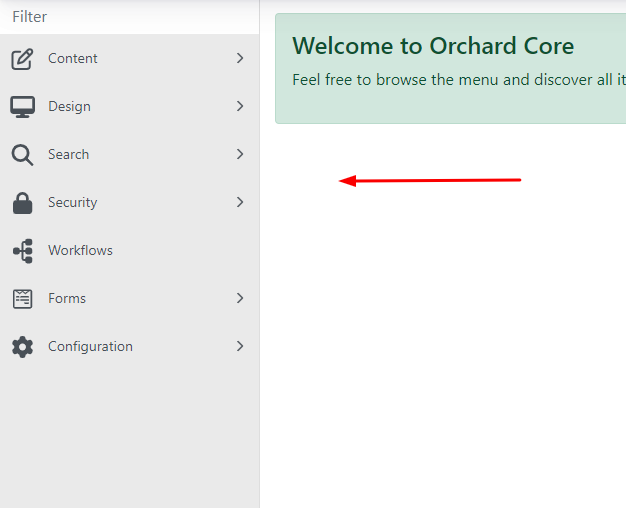Click the Security padlock icon

[22, 203]
